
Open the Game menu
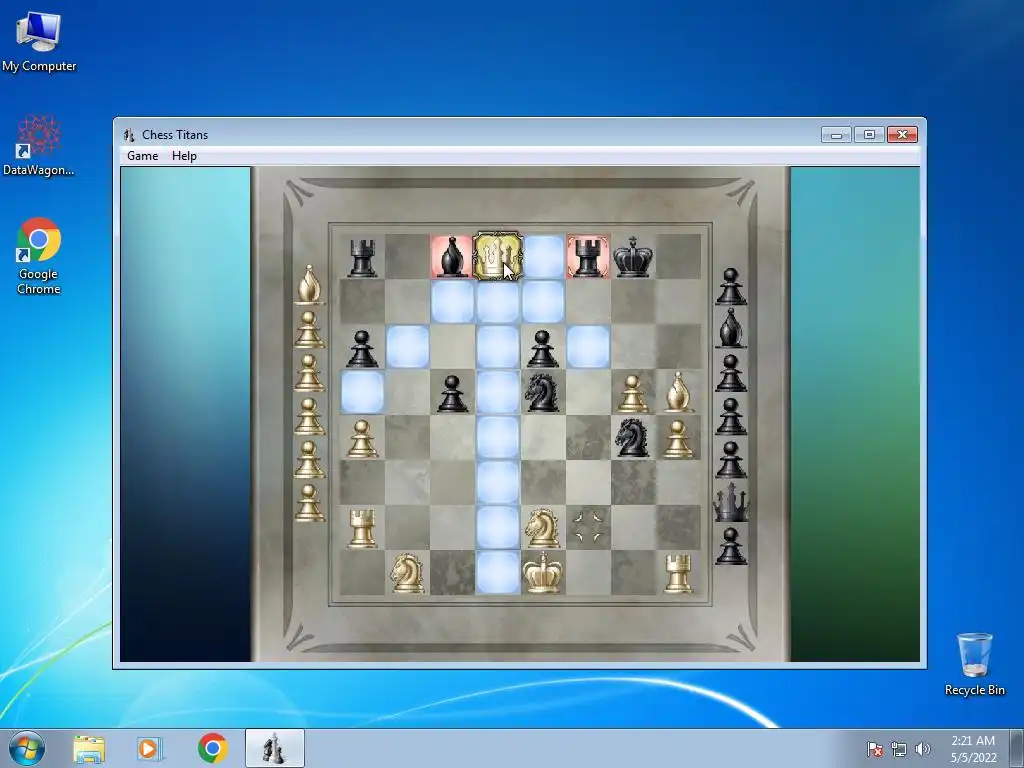[x=142, y=156]
